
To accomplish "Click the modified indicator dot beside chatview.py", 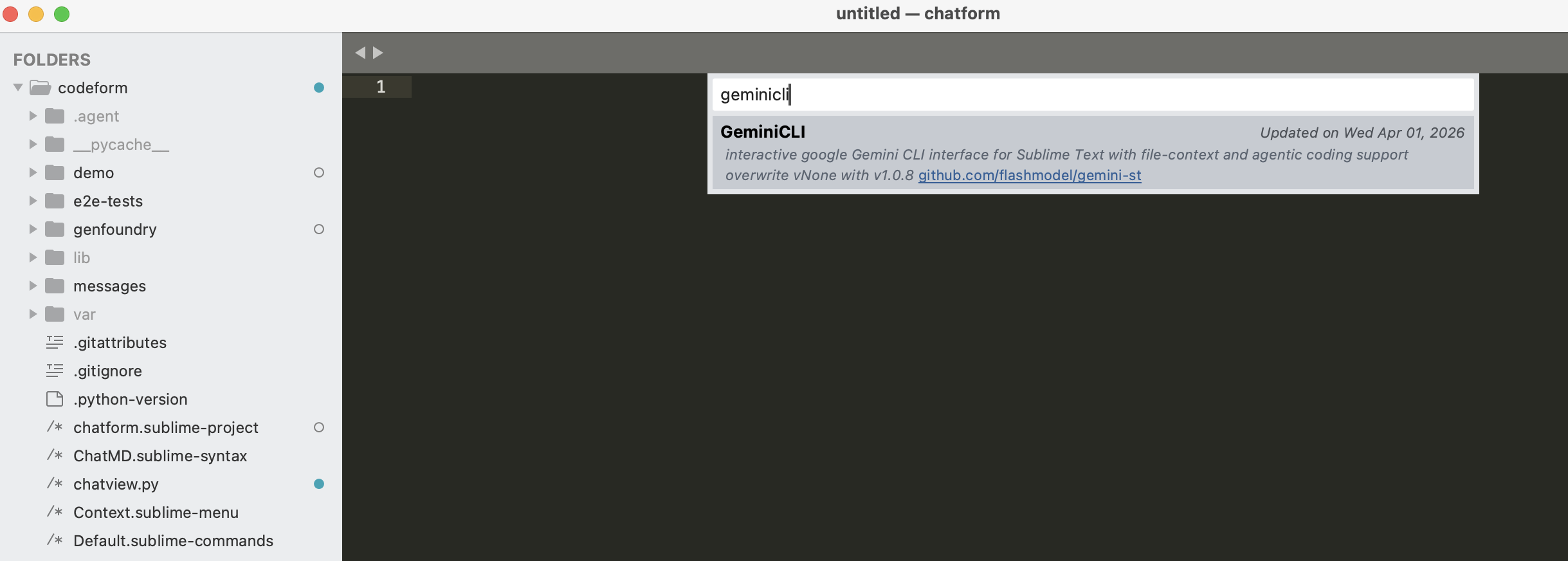I will [318, 484].
